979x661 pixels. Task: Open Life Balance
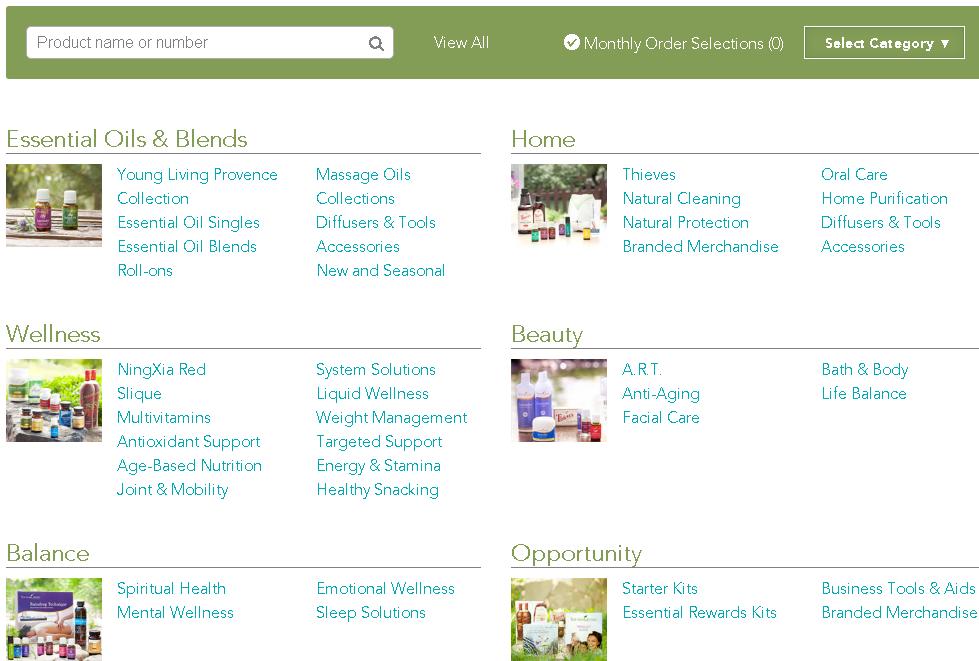[x=863, y=393]
